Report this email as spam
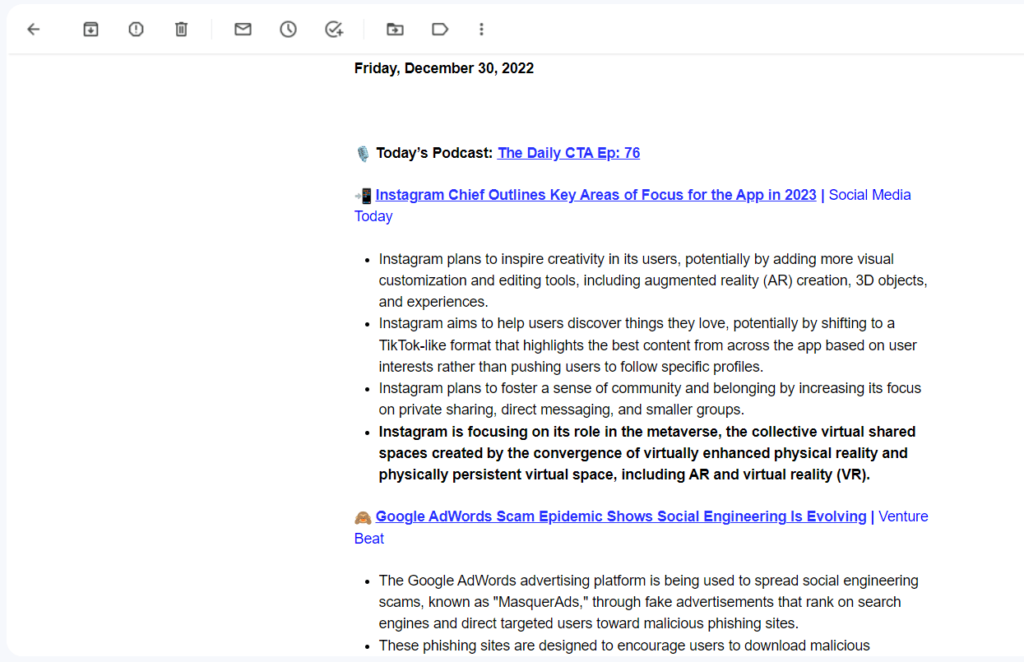Screen dimensions: 1024x662 click(136, 29)
